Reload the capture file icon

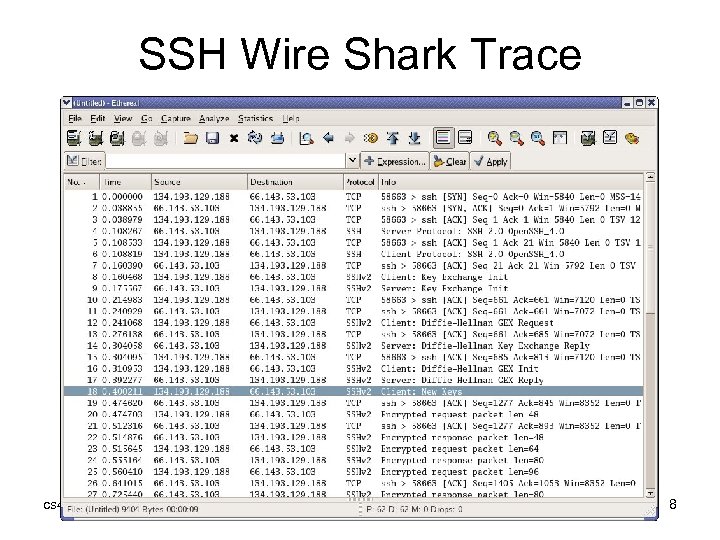tap(255, 138)
